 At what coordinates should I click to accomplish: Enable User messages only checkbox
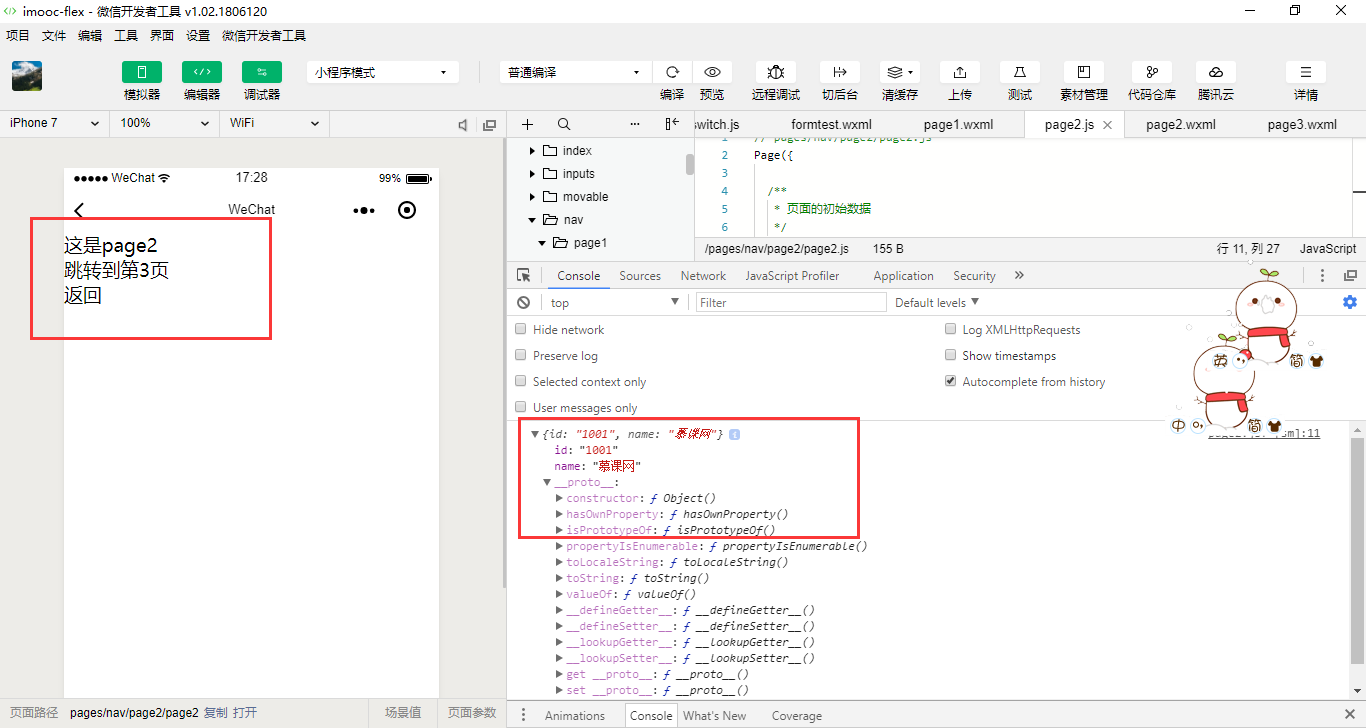521,407
